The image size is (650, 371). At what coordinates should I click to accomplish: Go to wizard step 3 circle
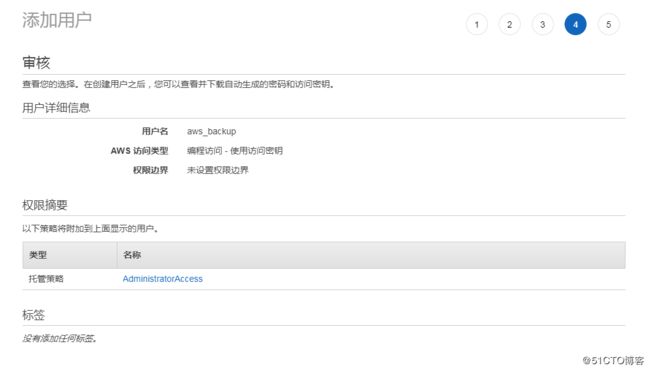pyautogui.click(x=542, y=24)
